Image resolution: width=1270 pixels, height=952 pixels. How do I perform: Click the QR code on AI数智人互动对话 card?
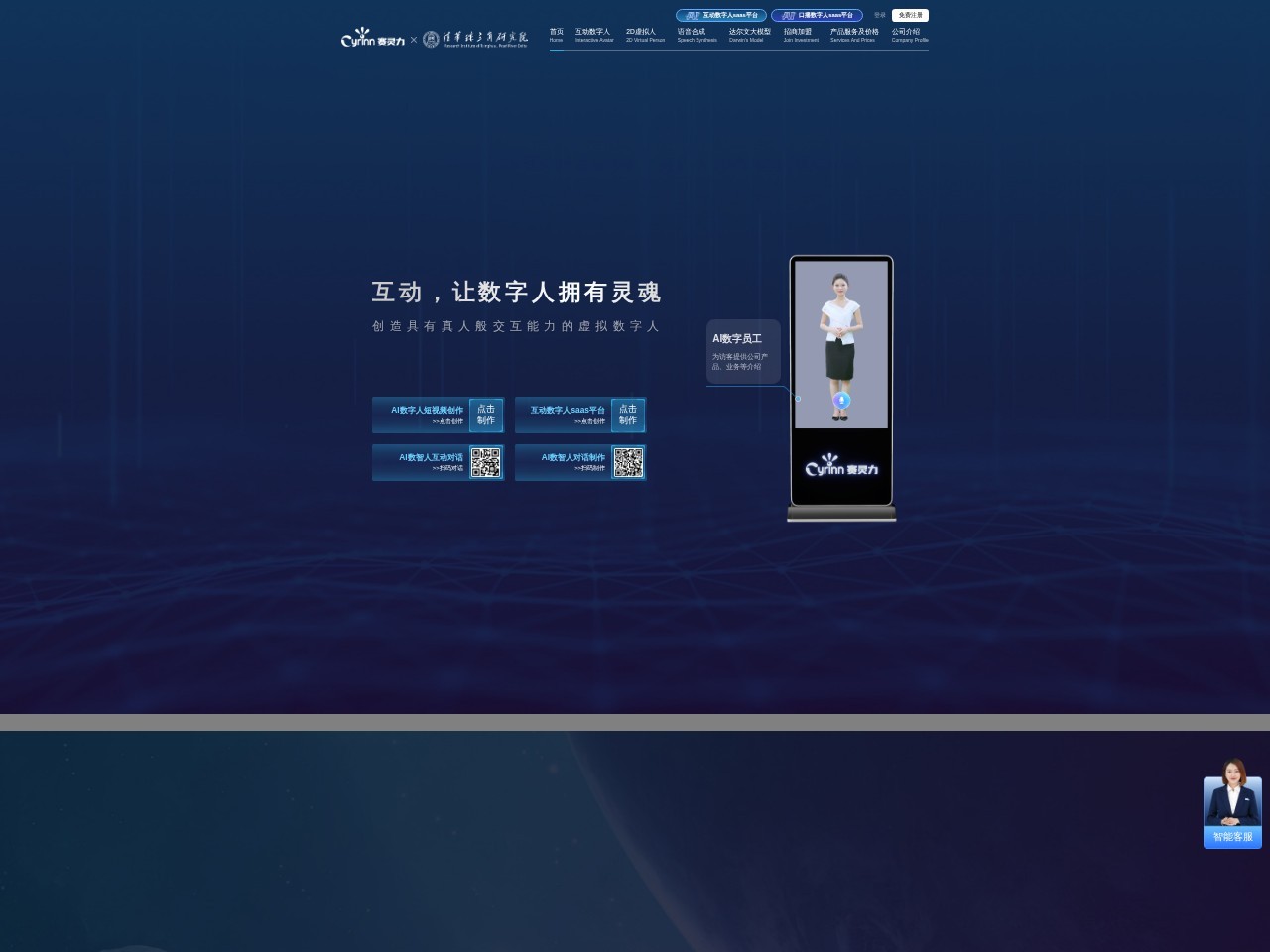[486, 462]
